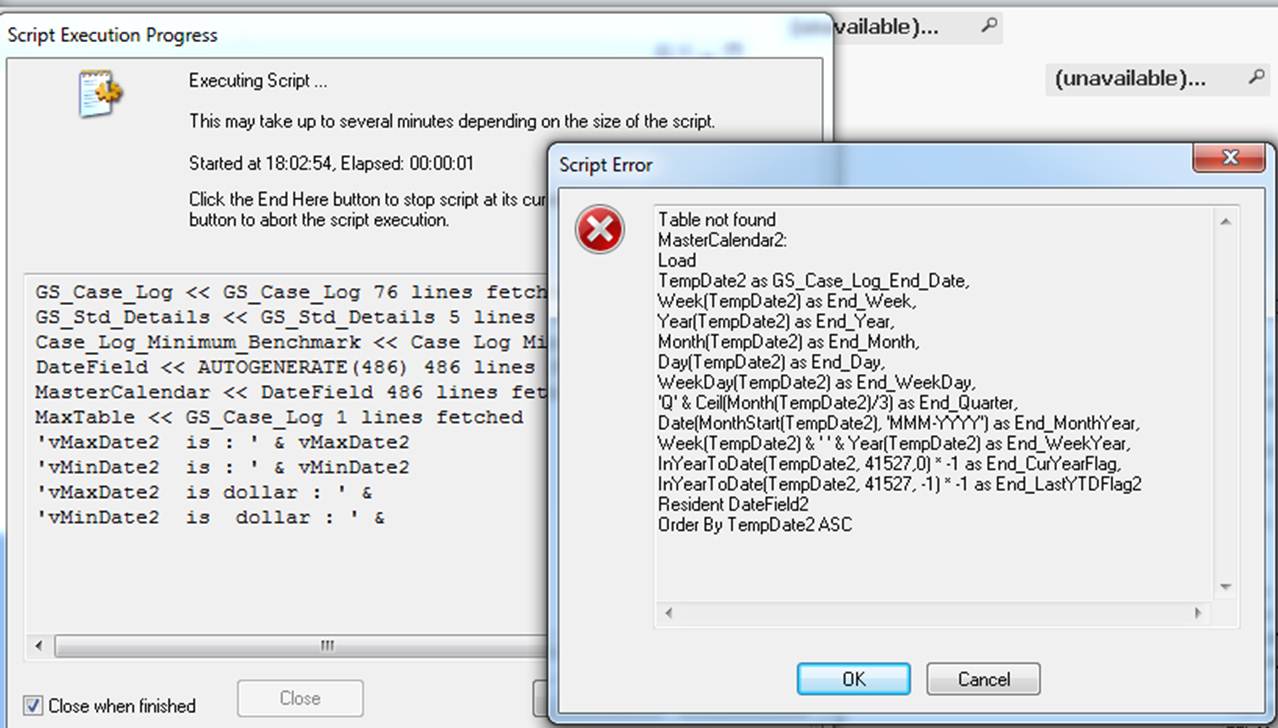Click the right arrow of the error text scrollbar

[1199, 612]
